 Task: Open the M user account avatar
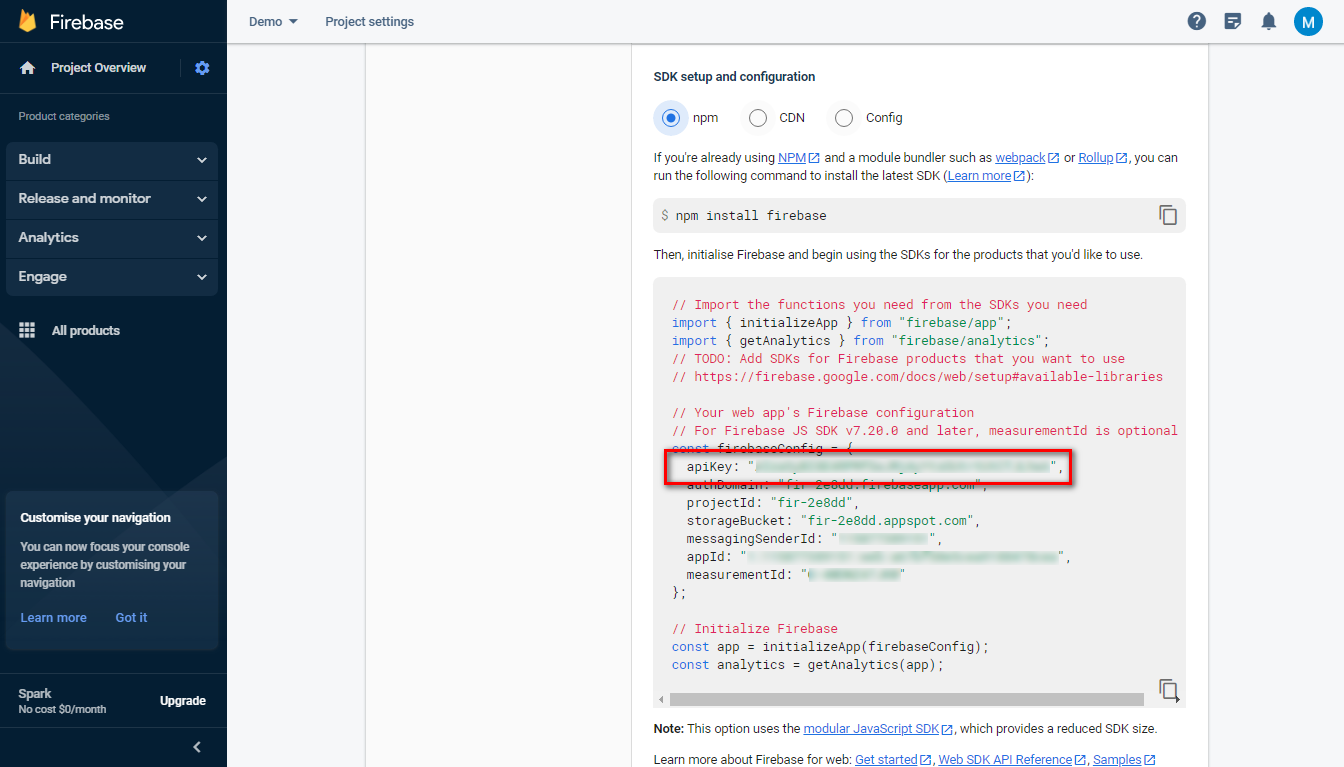pyautogui.click(x=1308, y=21)
